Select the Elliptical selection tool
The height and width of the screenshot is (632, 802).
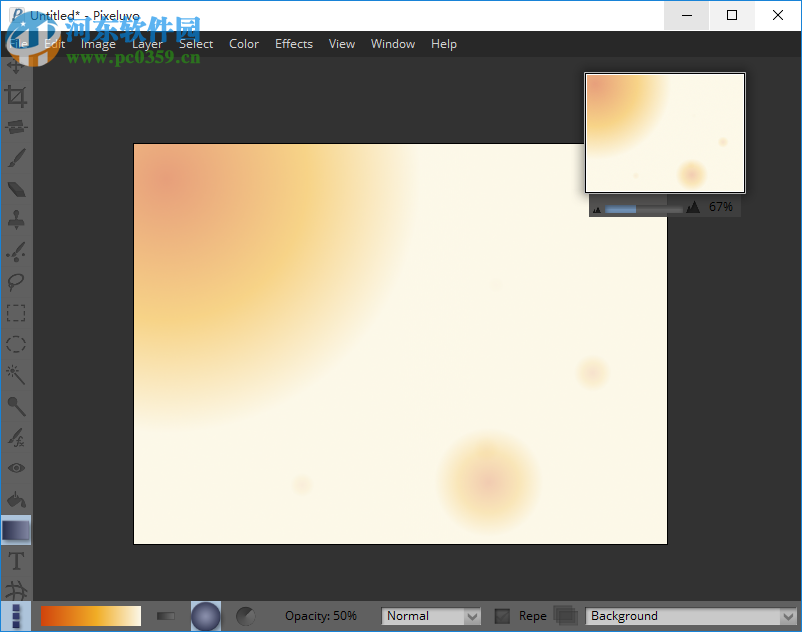point(16,344)
